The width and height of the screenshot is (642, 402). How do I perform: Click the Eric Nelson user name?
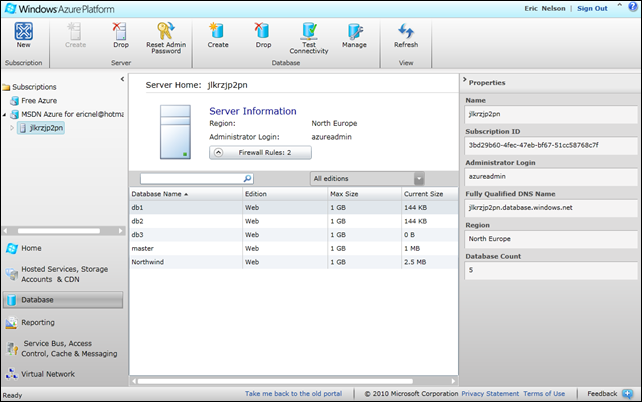pyautogui.click(x=545, y=9)
